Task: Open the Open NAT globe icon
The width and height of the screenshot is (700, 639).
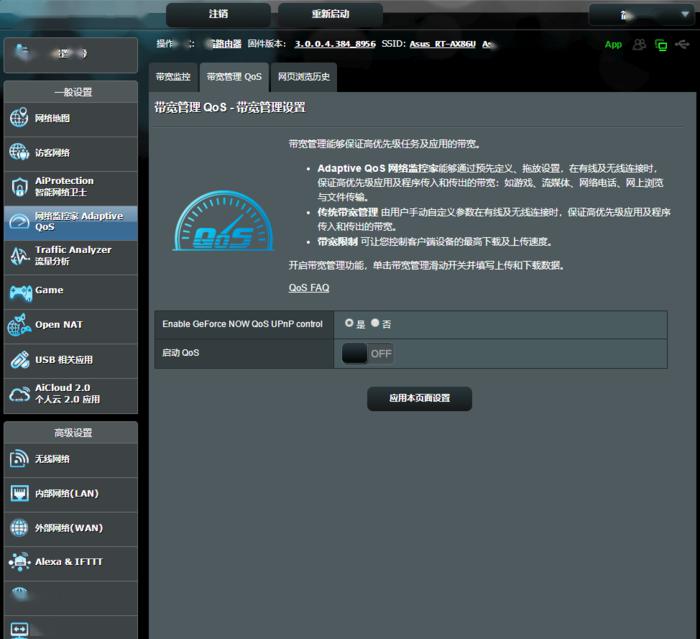Action: [19, 325]
